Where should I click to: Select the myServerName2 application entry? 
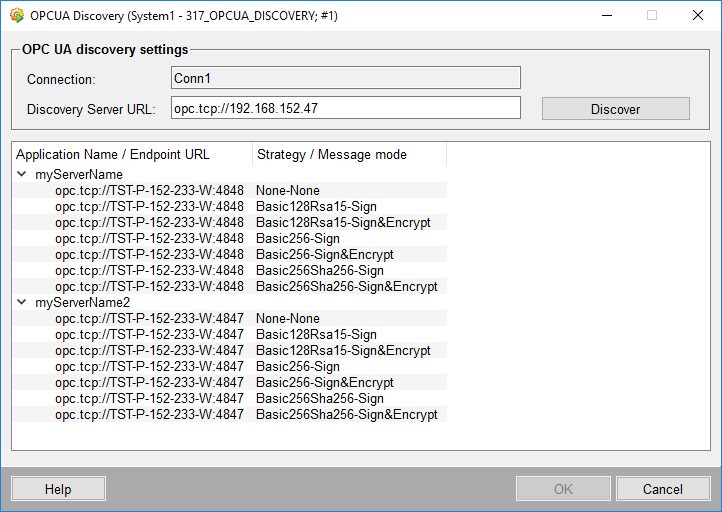click(83, 303)
